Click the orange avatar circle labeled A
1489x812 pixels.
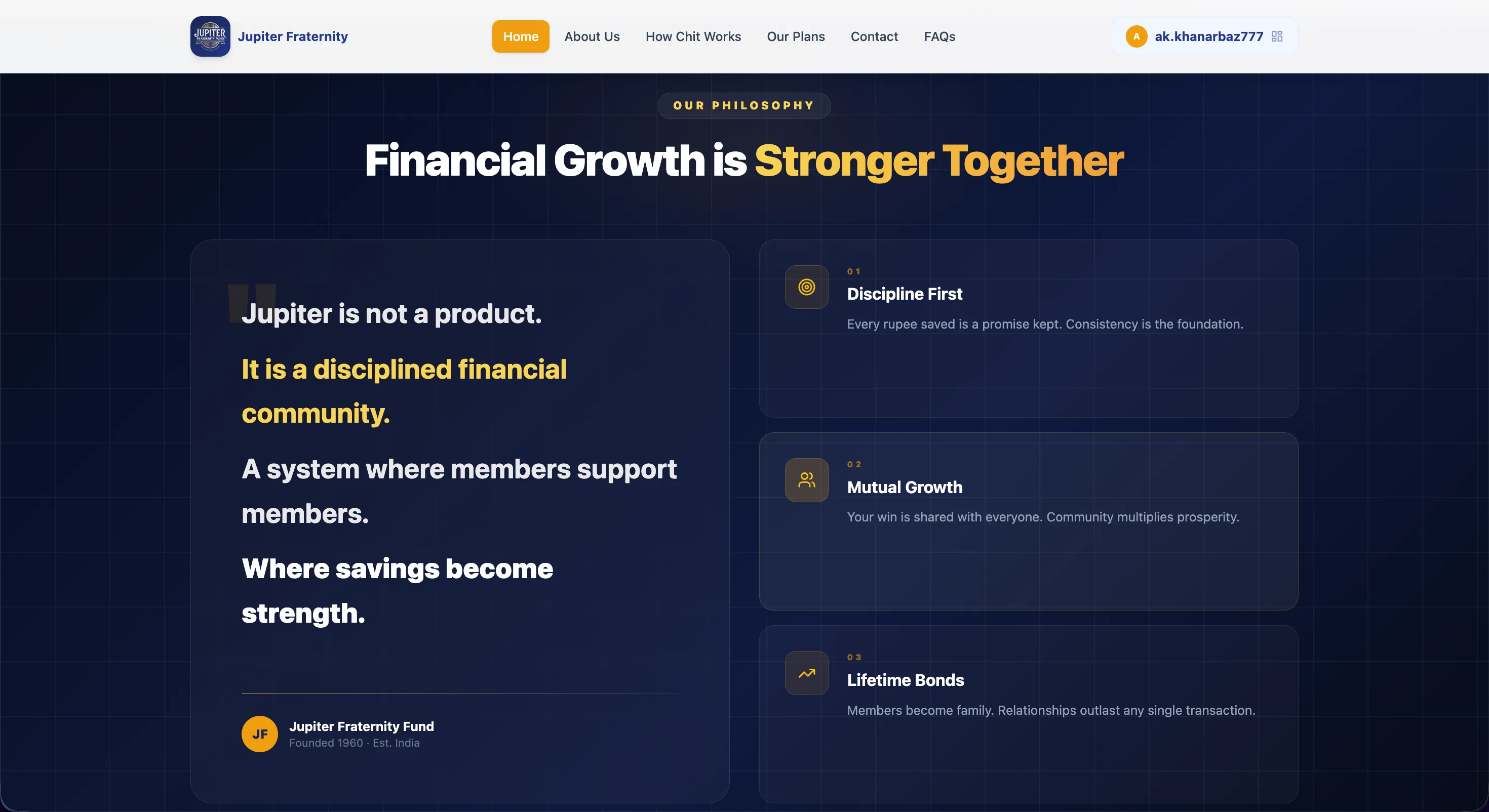1135,36
